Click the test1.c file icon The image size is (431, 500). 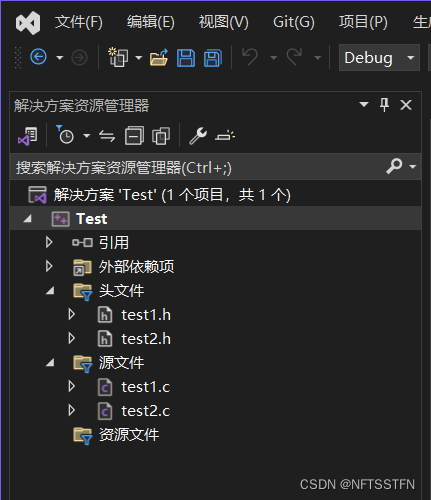pos(105,387)
